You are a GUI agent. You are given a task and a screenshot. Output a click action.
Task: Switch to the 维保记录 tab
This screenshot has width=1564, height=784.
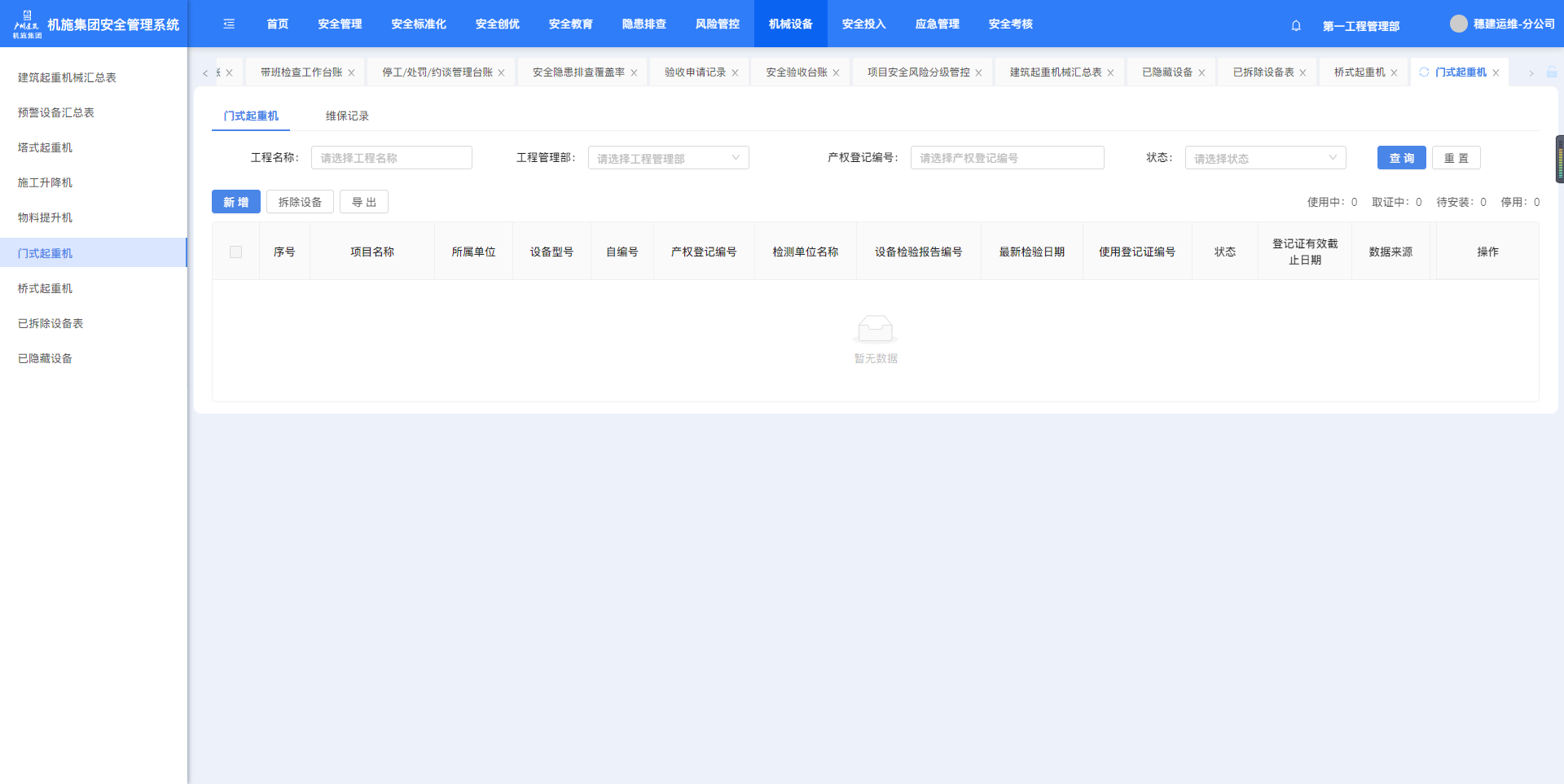point(347,116)
